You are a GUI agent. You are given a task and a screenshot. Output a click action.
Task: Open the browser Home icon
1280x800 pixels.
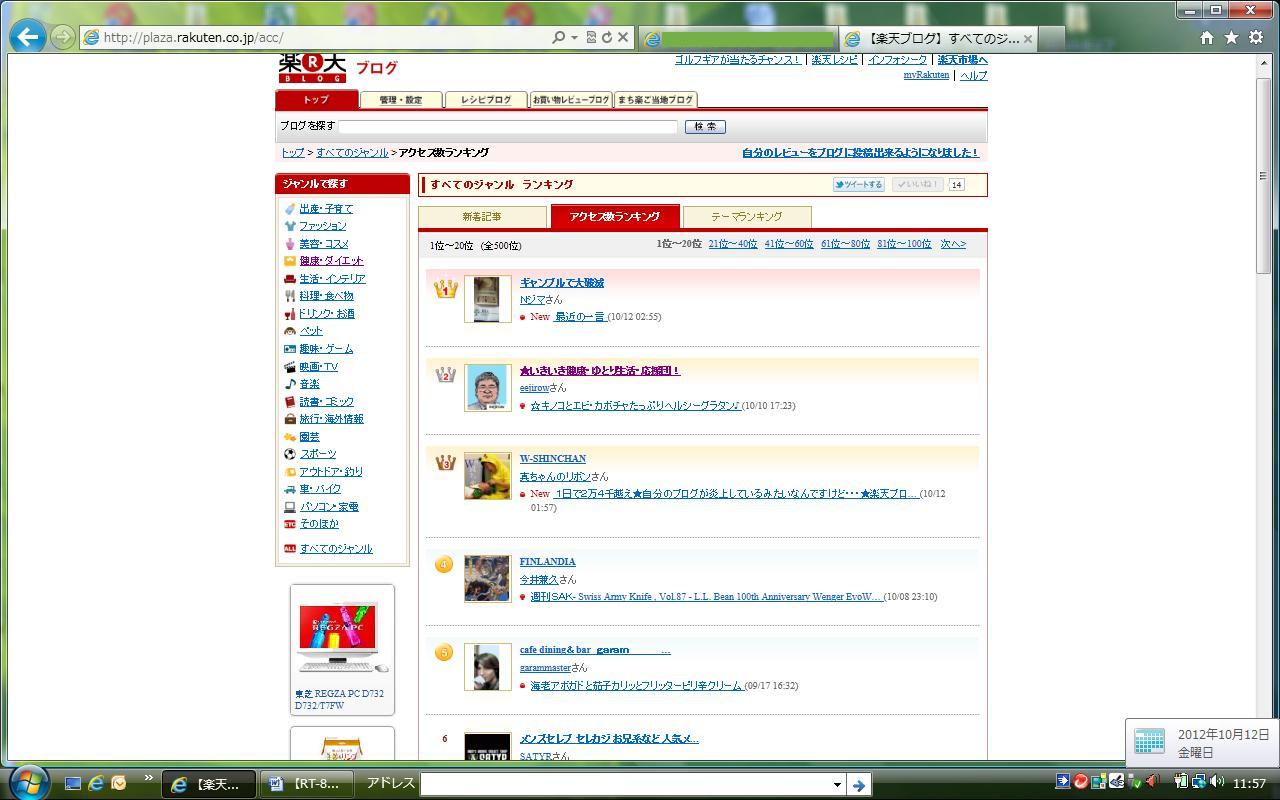[1207, 37]
